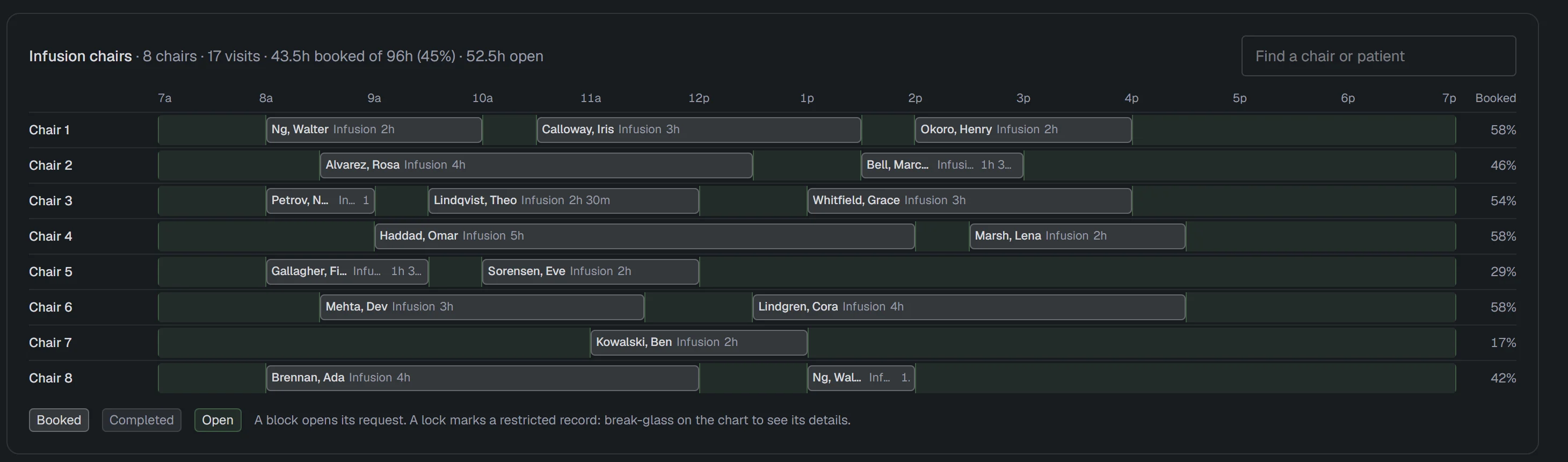Click the Chair 1 row label
Viewport: 1568px width, 462px height.
pos(49,129)
